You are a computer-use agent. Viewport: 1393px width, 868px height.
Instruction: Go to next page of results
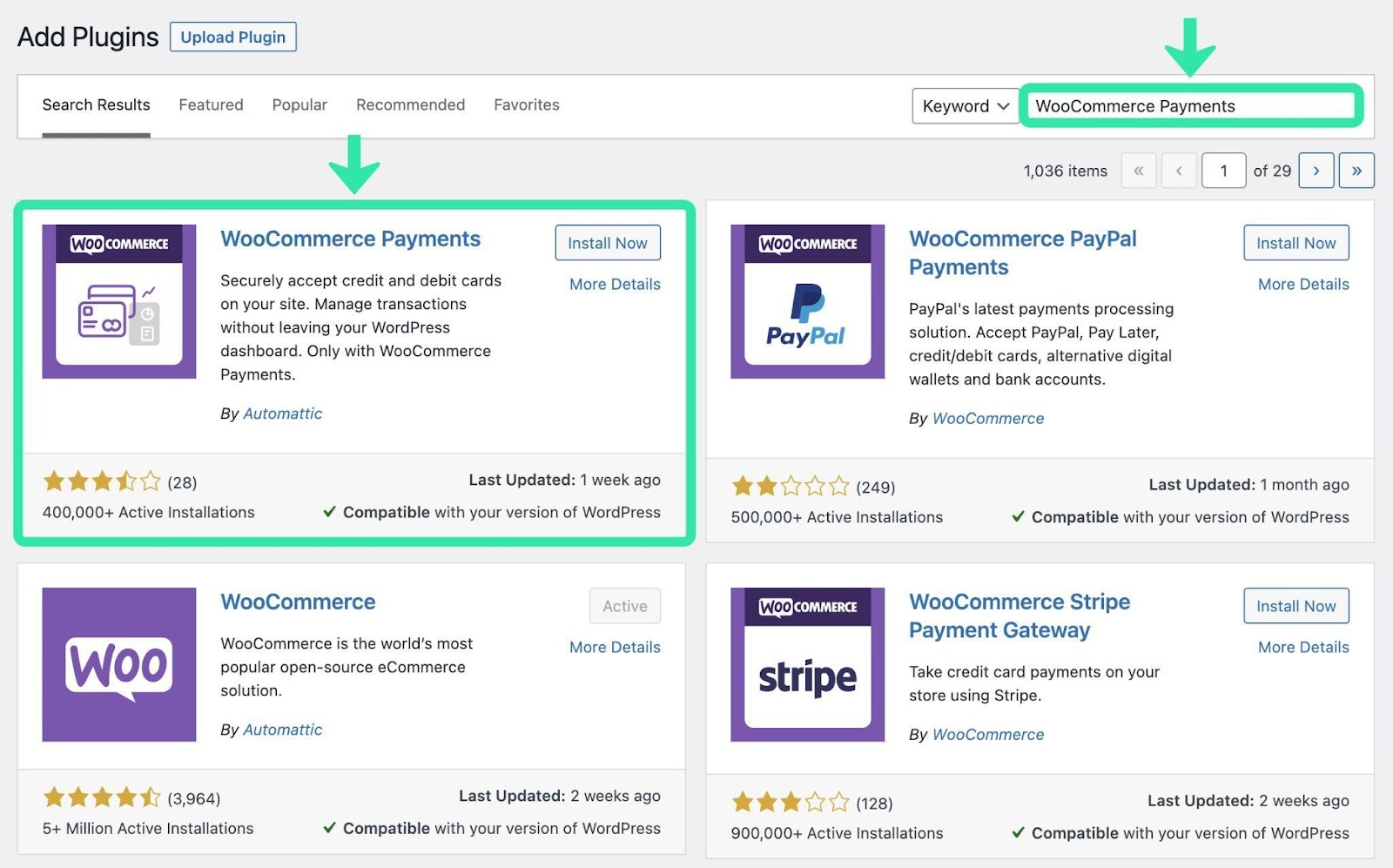(x=1316, y=171)
